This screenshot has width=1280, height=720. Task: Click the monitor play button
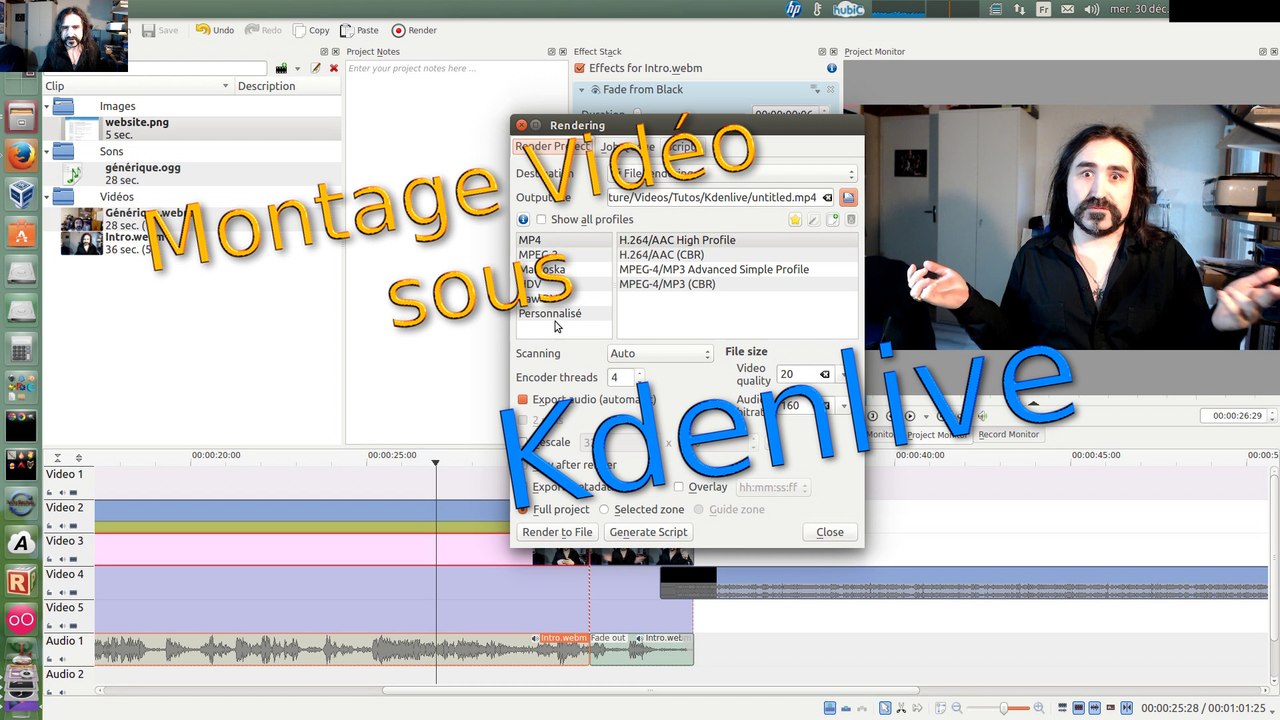909,416
